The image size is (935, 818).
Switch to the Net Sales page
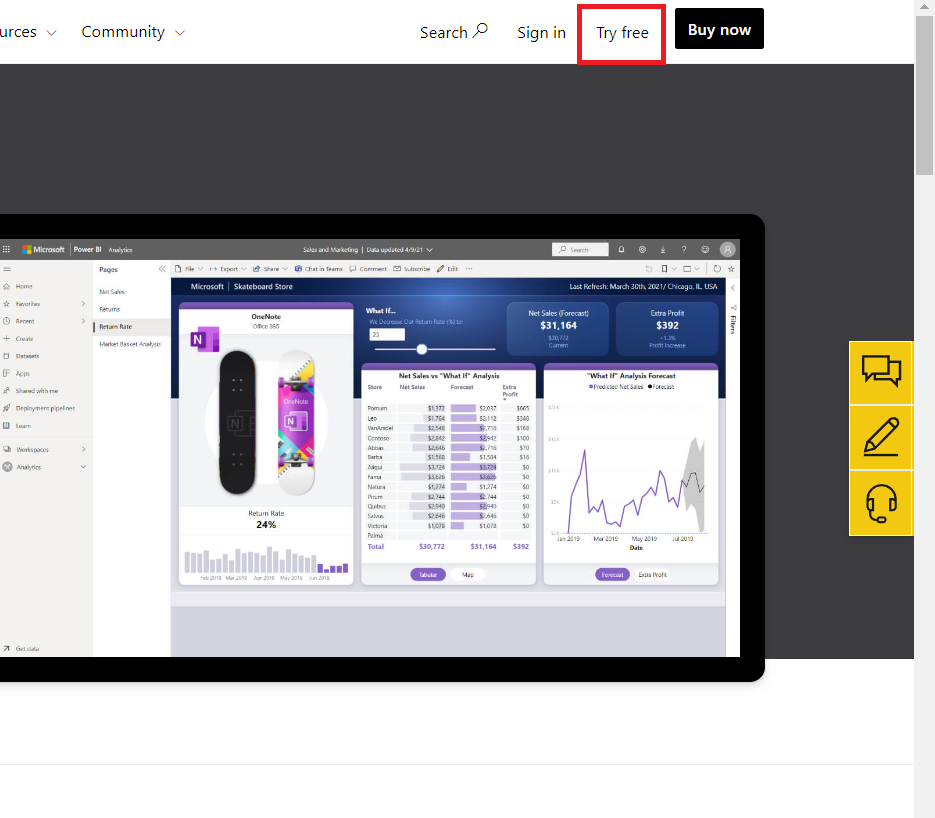[x=112, y=292]
